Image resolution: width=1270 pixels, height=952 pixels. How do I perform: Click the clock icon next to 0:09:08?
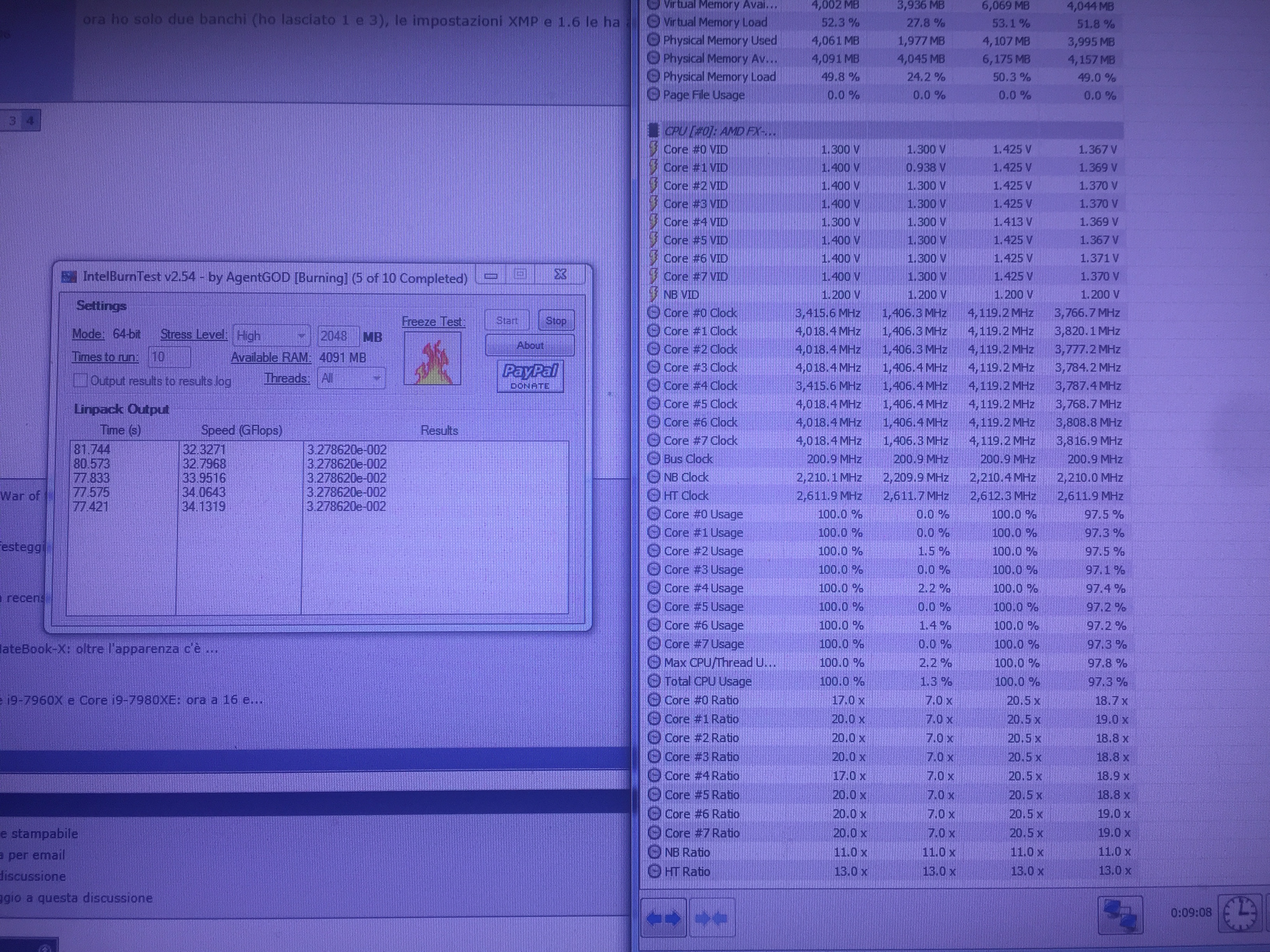tap(1240, 913)
